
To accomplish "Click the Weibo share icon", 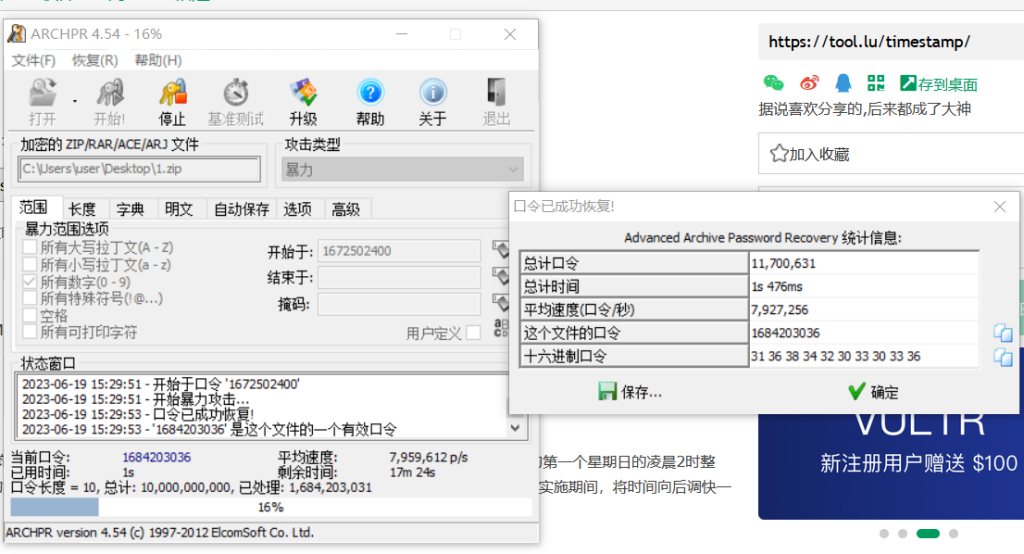I will [809, 83].
